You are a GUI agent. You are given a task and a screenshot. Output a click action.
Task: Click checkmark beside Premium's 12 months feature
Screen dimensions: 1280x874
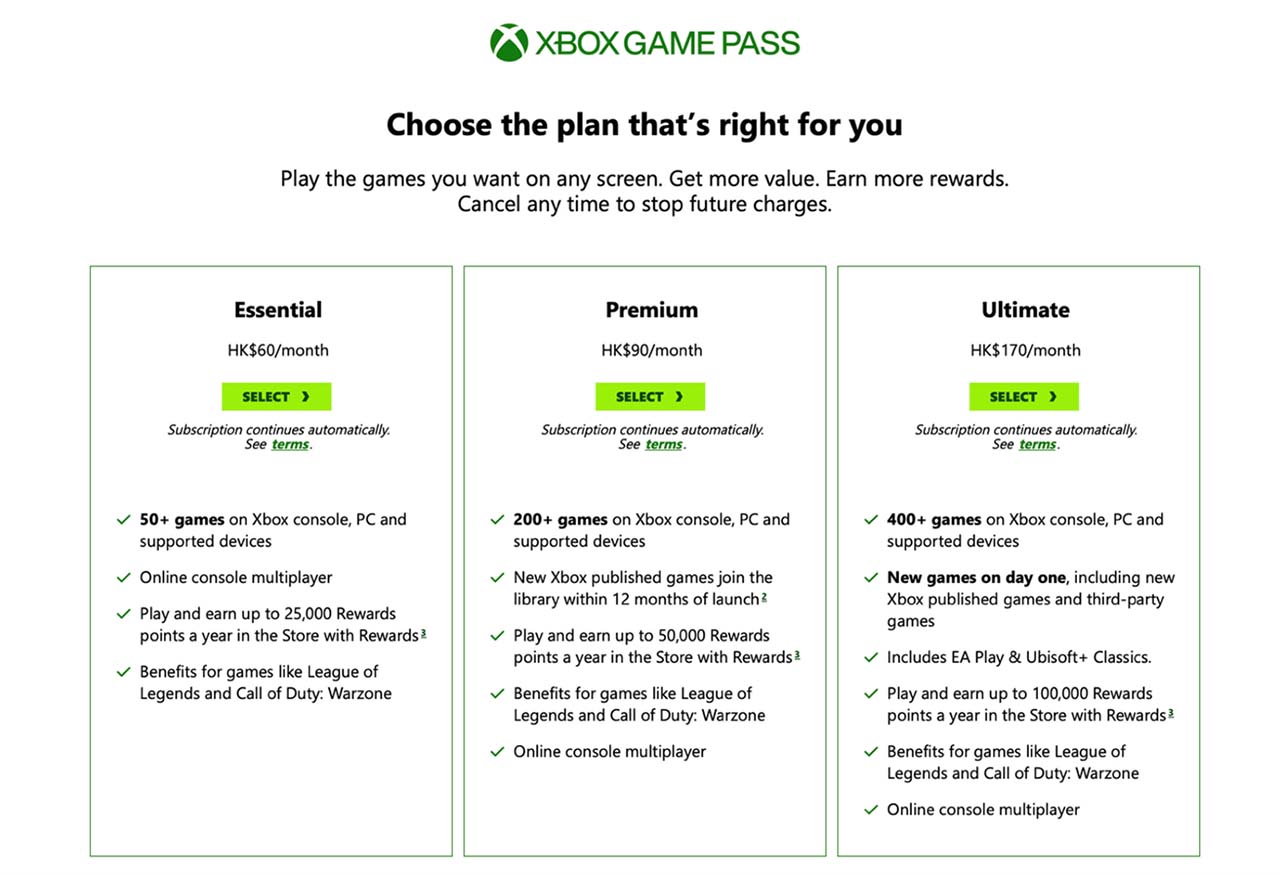(x=497, y=578)
